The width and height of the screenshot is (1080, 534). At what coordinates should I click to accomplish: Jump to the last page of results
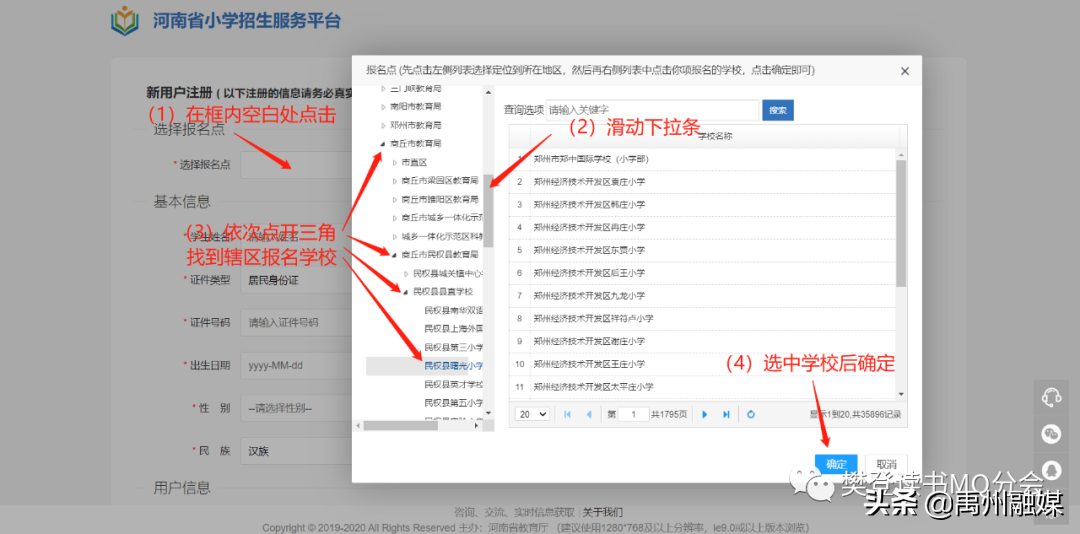pos(726,414)
